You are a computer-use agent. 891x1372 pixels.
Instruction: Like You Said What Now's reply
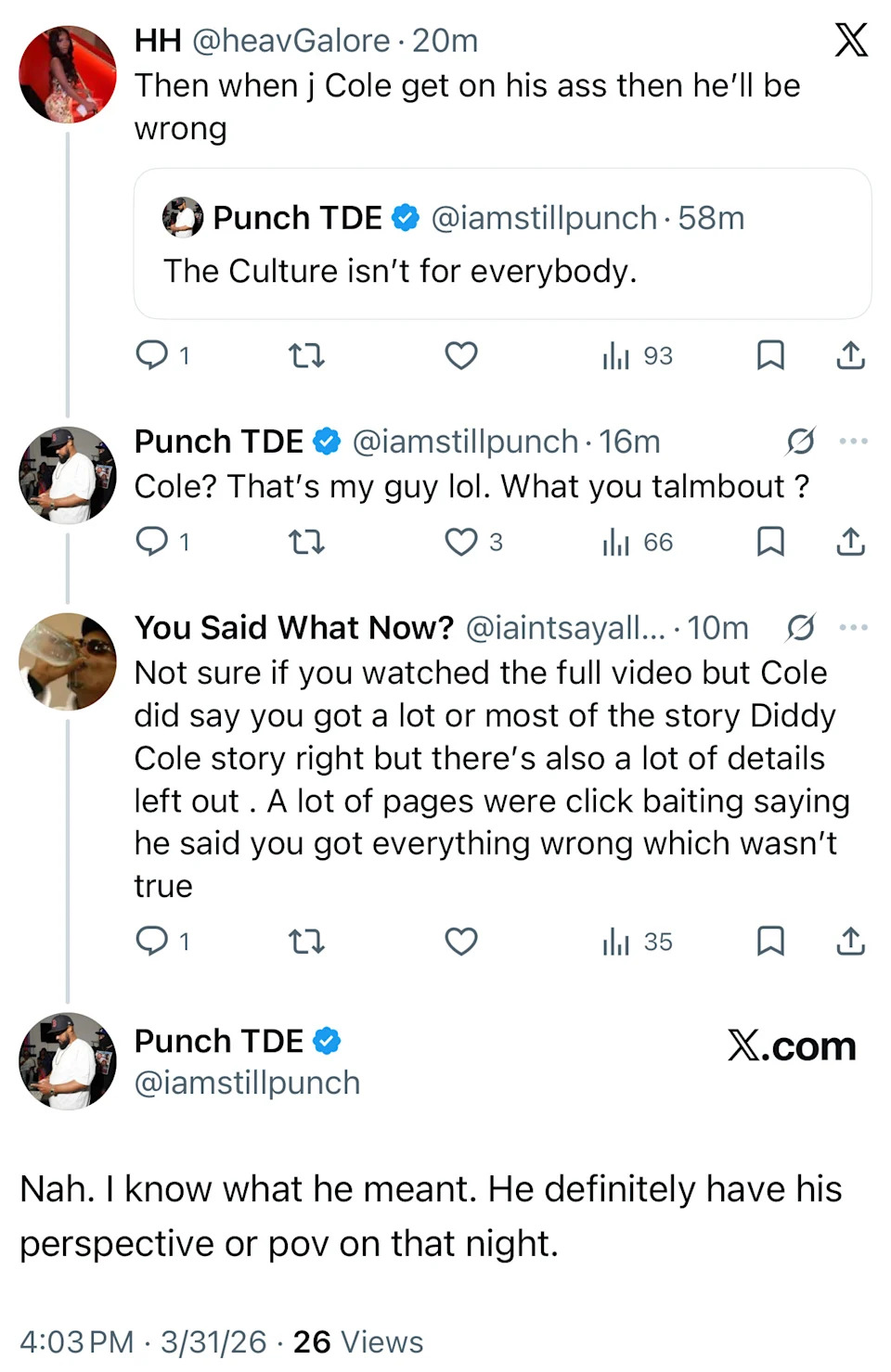coord(461,942)
